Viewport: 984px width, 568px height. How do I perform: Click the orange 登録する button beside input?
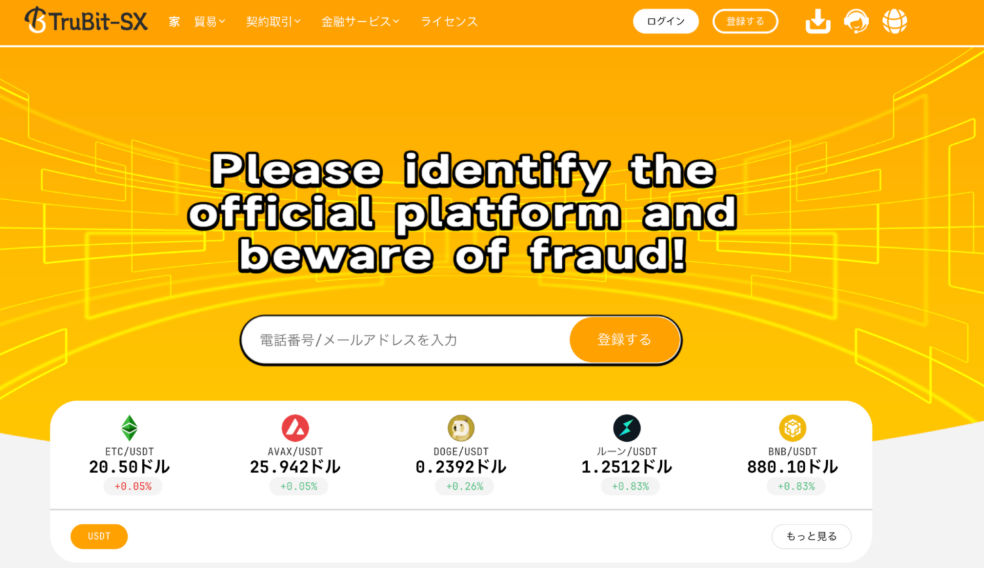(624, 340)
